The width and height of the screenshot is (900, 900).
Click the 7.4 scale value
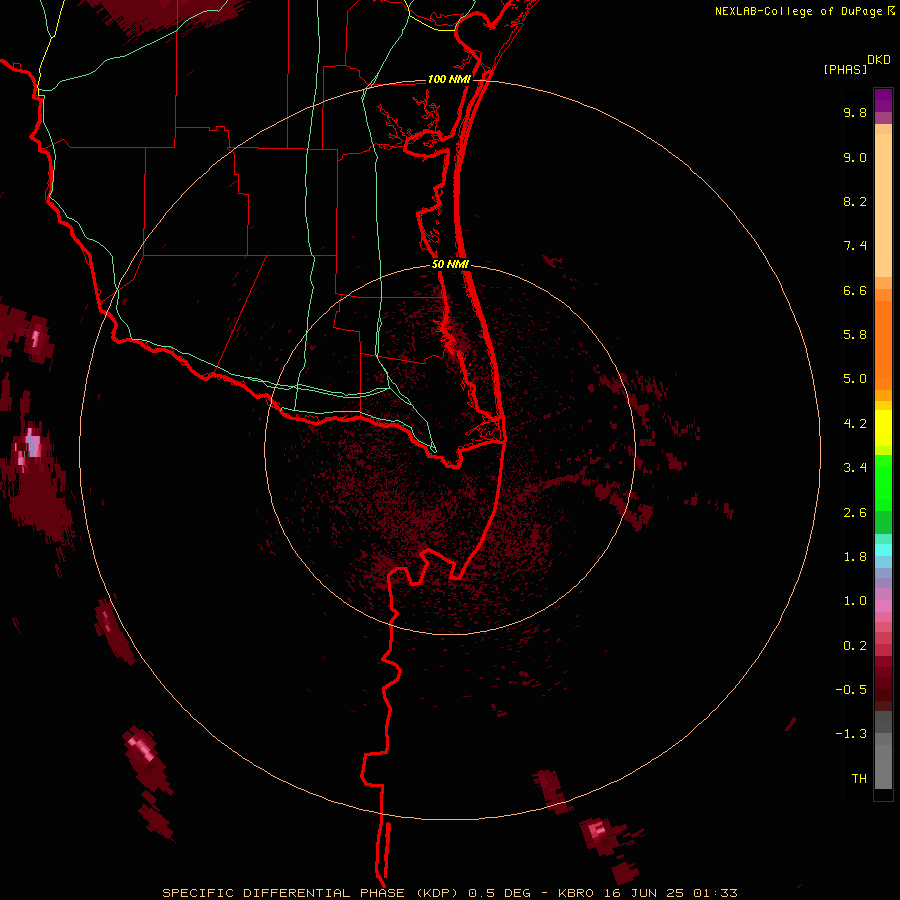click(855, 246)
